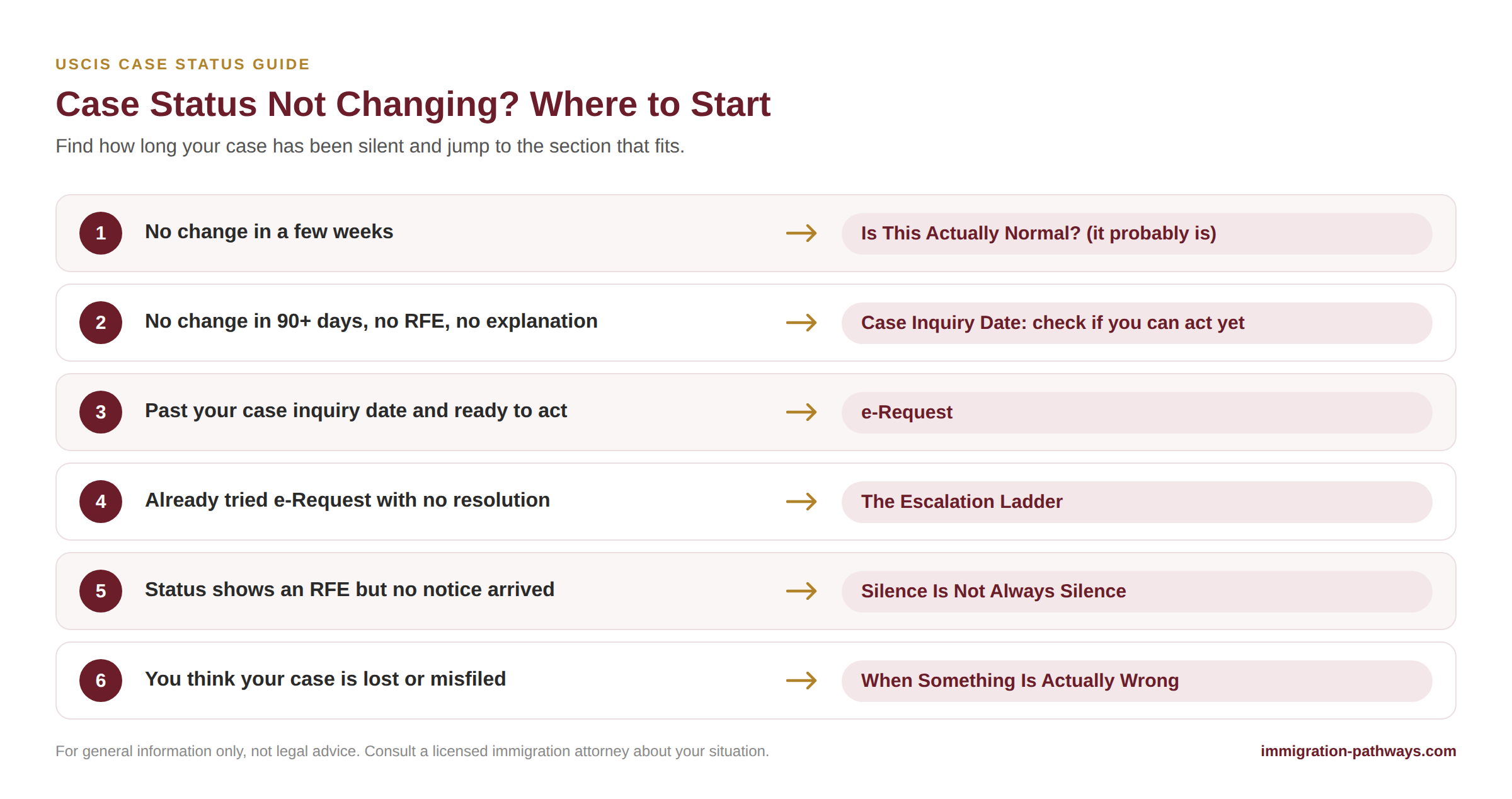Jump to 'Case Inquiry Date' section
1512x799 pixels.
click(1137, 323)
